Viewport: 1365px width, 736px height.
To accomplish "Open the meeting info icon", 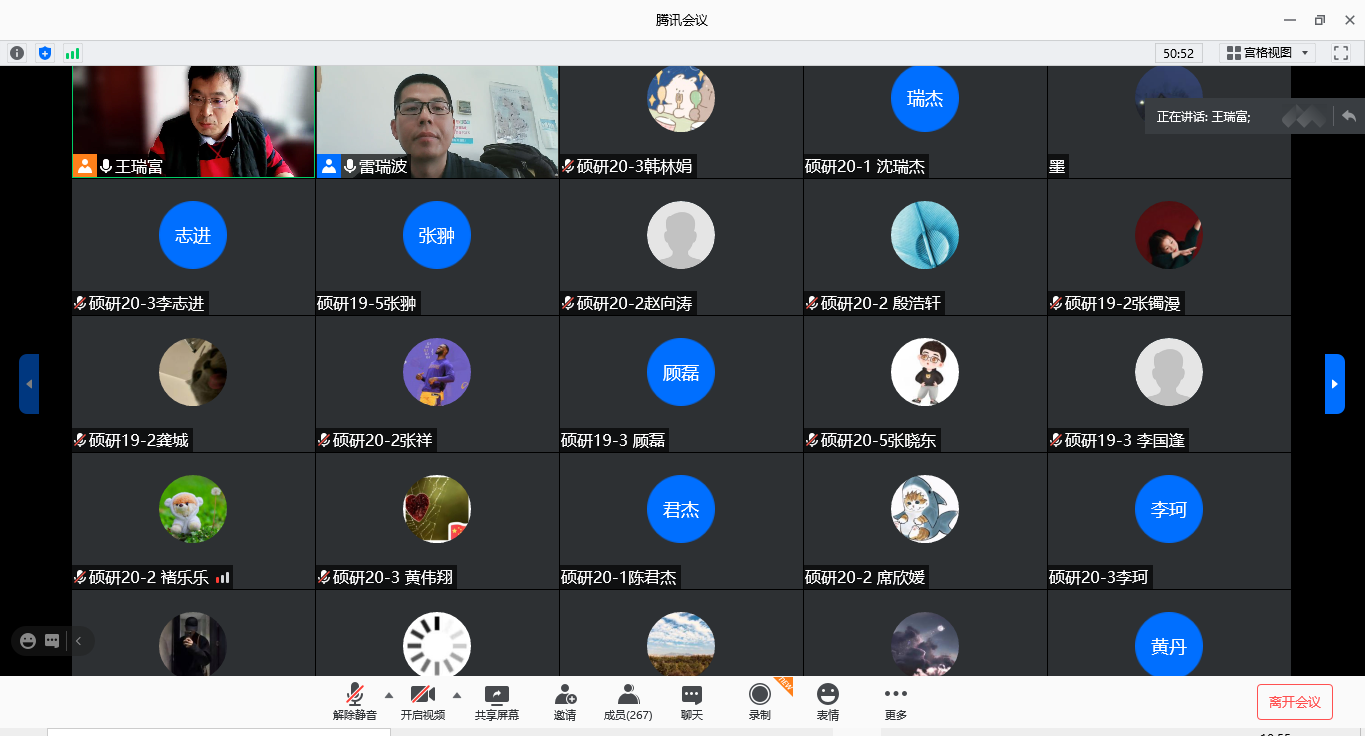I will pyautogui.click(x=17, y=53).
